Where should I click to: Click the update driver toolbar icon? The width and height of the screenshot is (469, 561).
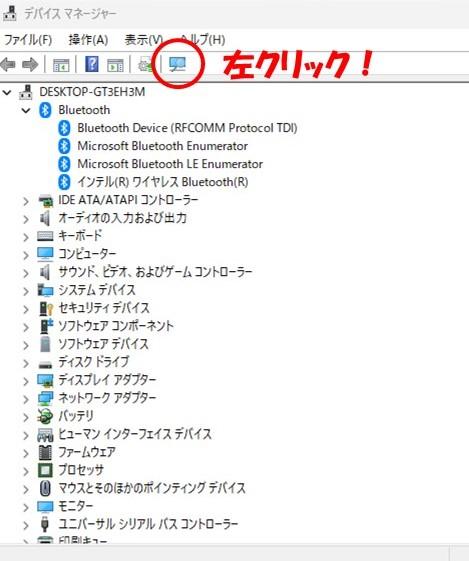click(146, 65)
